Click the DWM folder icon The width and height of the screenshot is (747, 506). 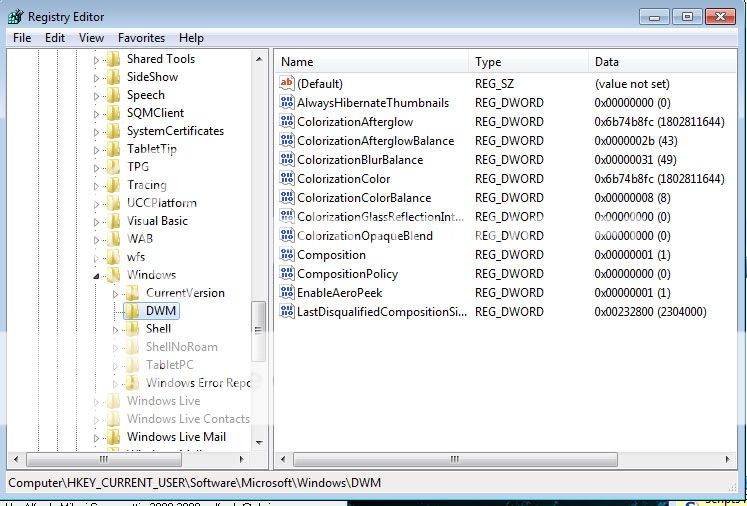(132, 311)
